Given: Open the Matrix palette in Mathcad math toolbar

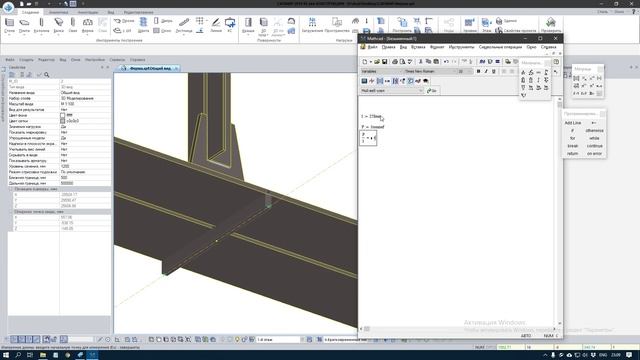Looking at the screenshot, I should pyautogui.click(x=380, y=81).
